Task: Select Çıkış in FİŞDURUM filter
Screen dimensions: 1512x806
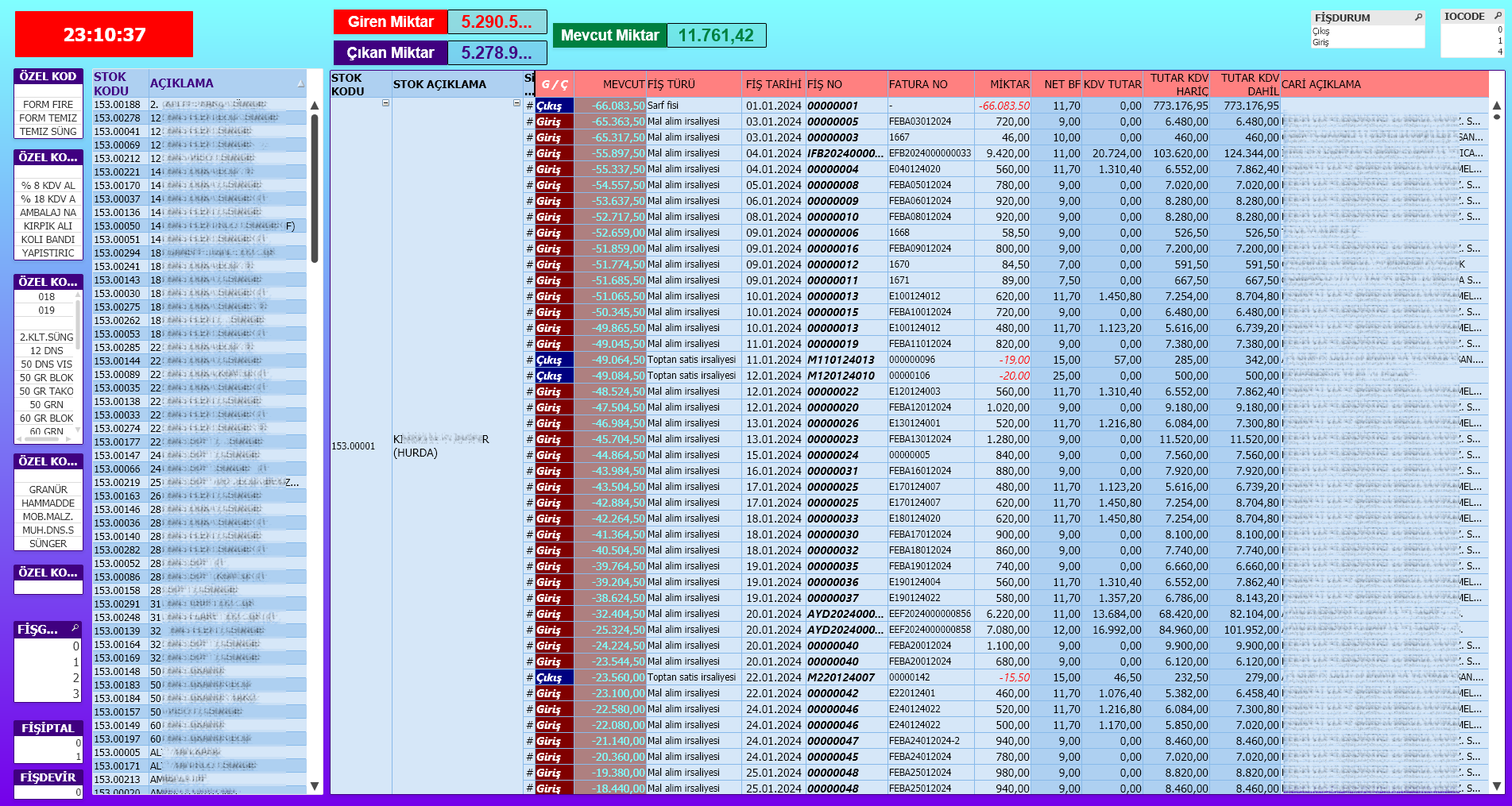Action: point(1321,32)
